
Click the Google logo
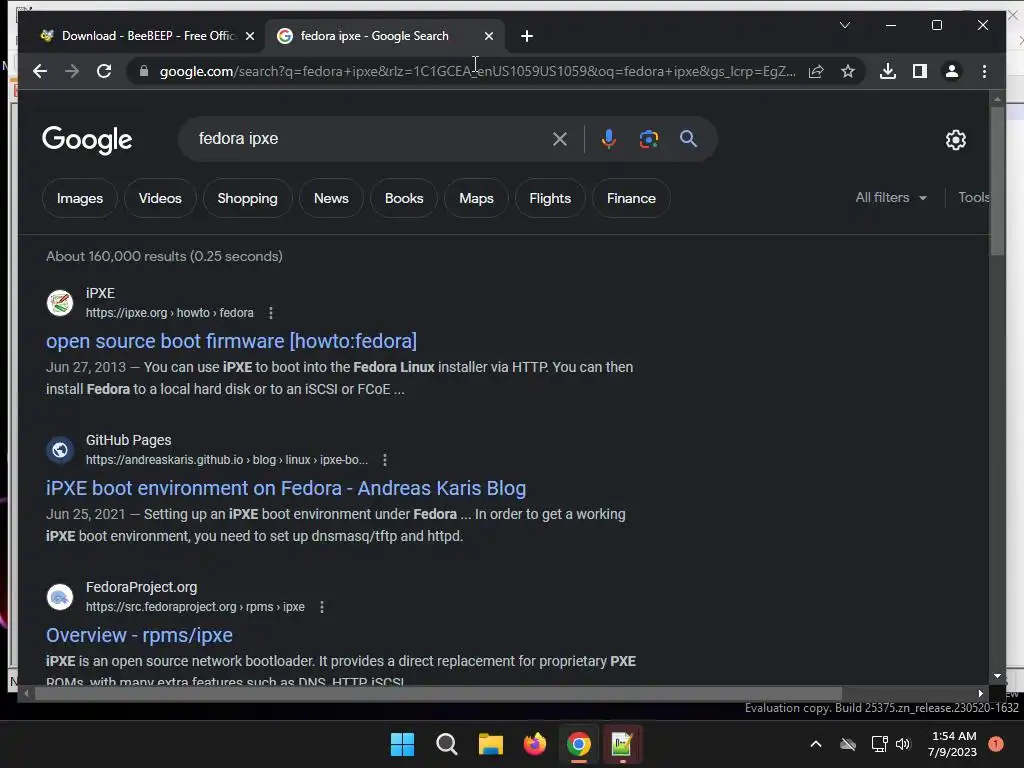coord(87,140)
